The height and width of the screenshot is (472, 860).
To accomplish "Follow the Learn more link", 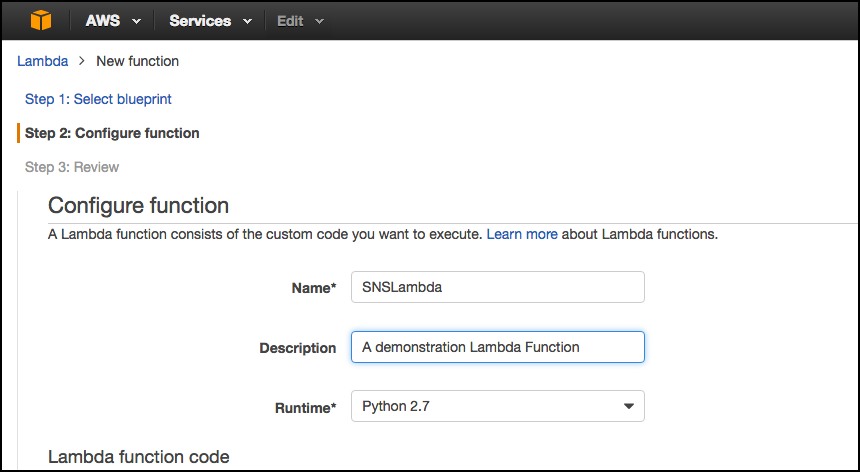I will point(522,235).
